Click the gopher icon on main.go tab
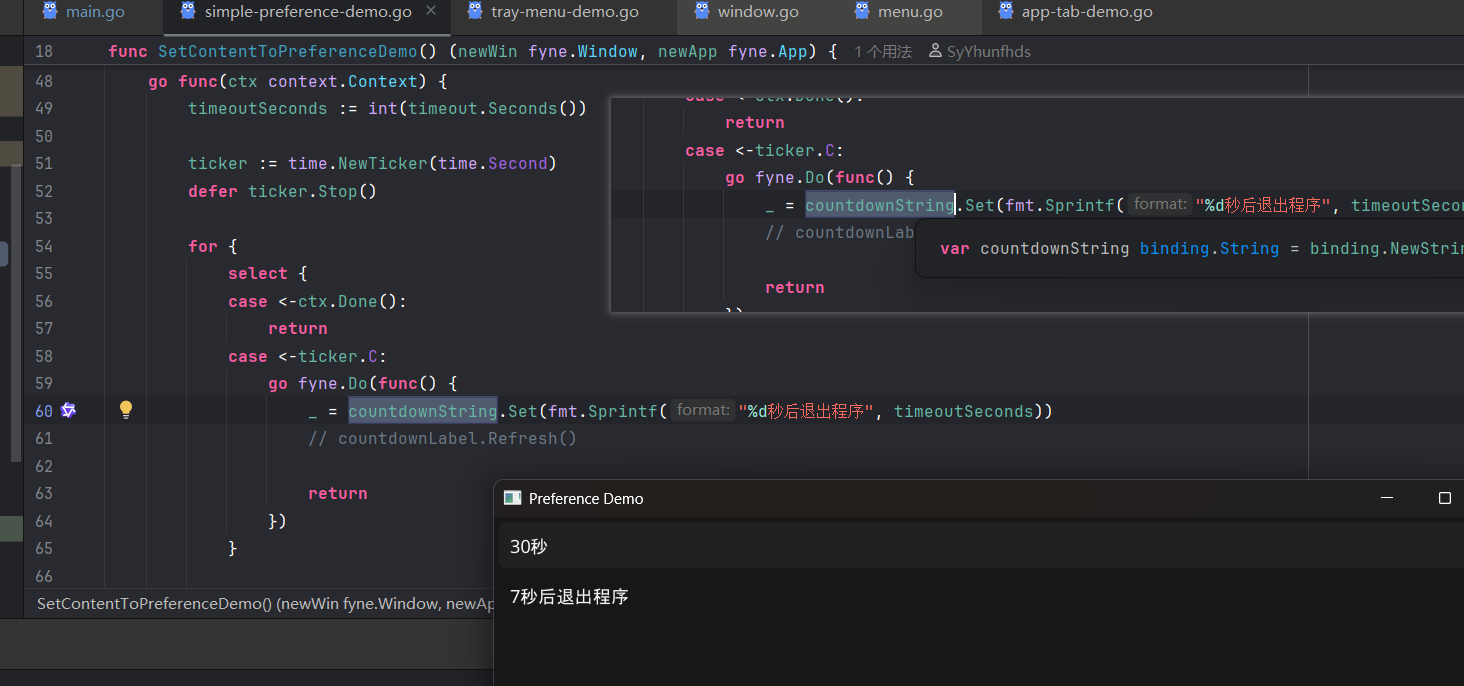Screen dimensions: 1464x686 (49, 12)
